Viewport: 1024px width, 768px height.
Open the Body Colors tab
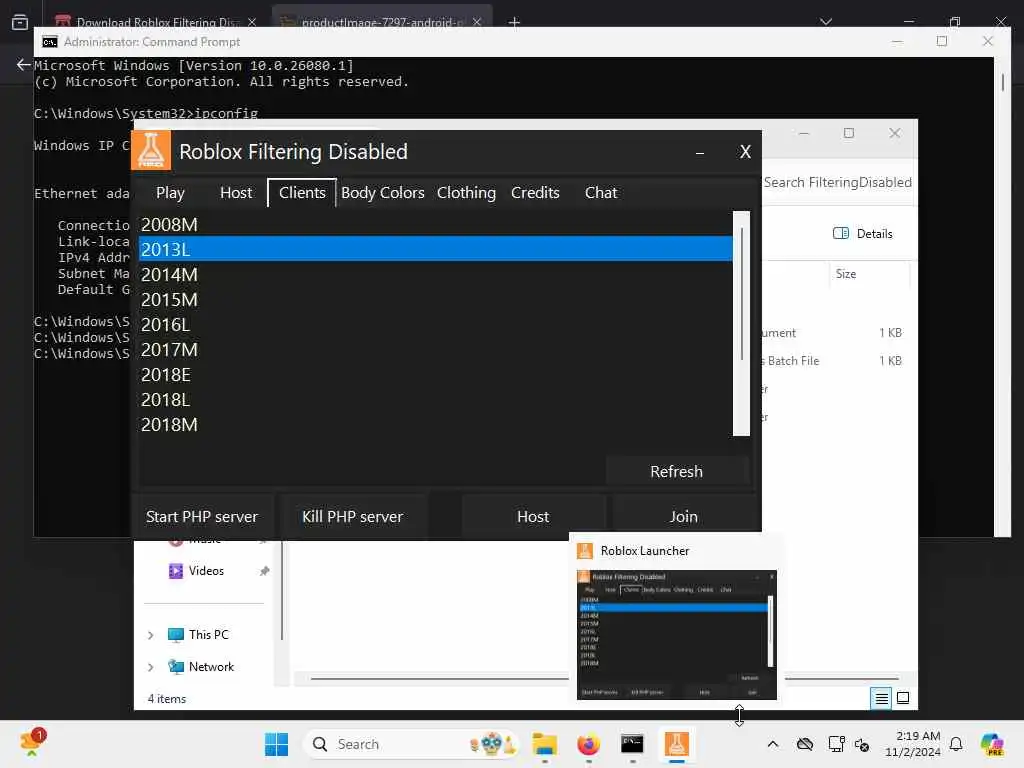pyautogui.click(x=383, y=193)
